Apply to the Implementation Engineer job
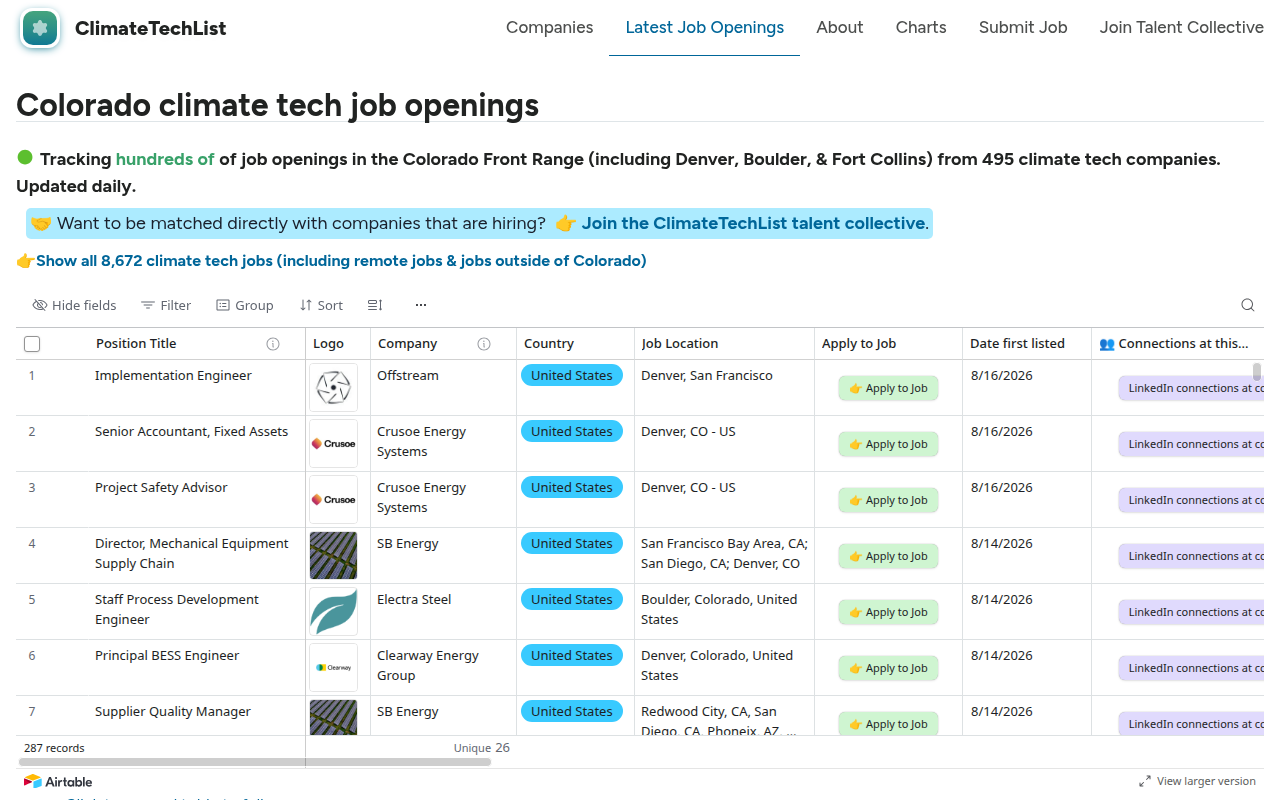1280x800 pixels. tap(888, 388)
